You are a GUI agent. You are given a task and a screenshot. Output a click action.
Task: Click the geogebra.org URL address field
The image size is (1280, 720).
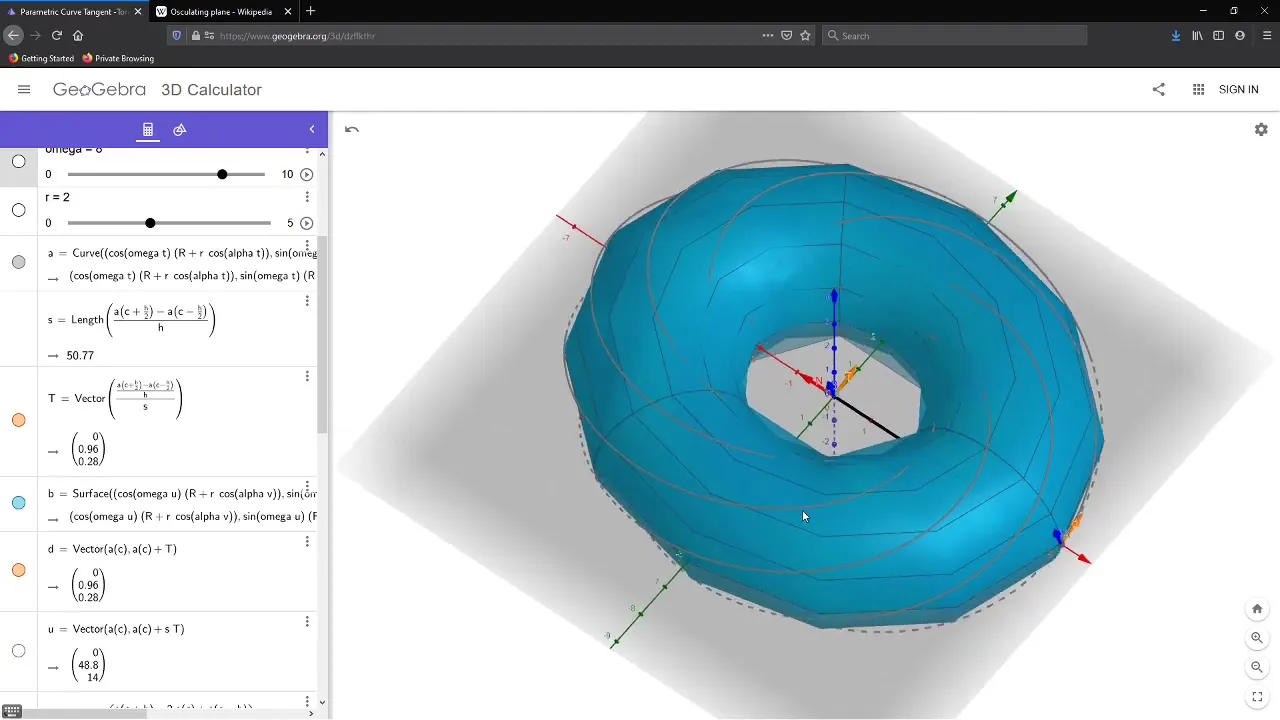tap(490, 35)
